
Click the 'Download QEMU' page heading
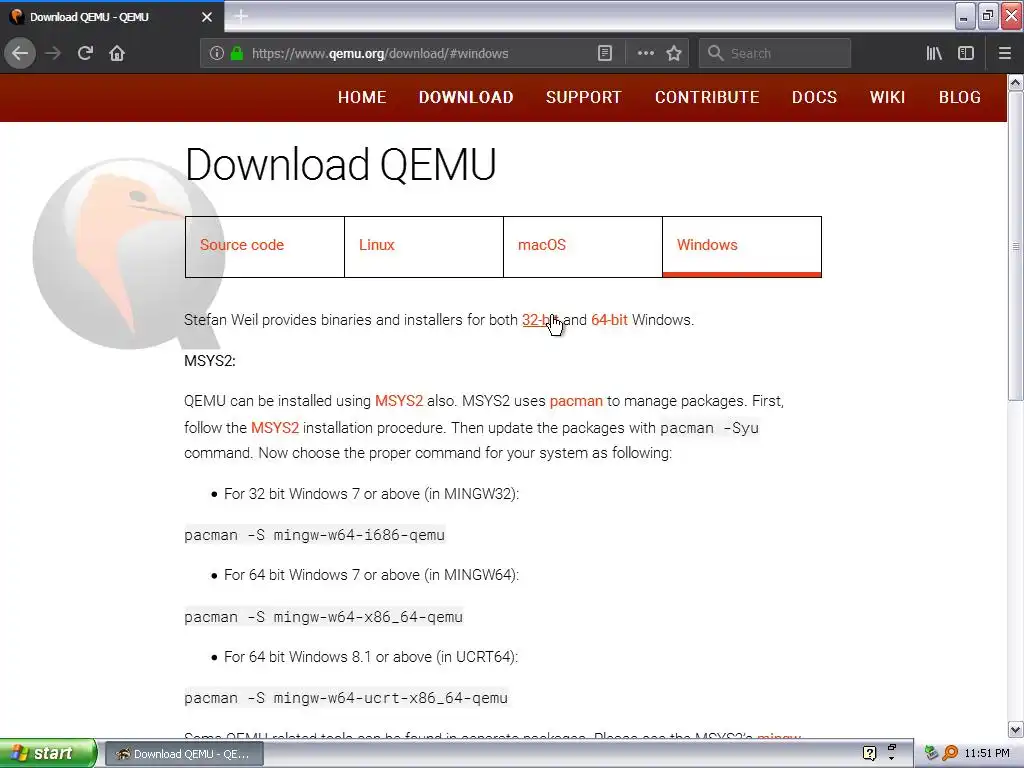(x=340, y=164)
